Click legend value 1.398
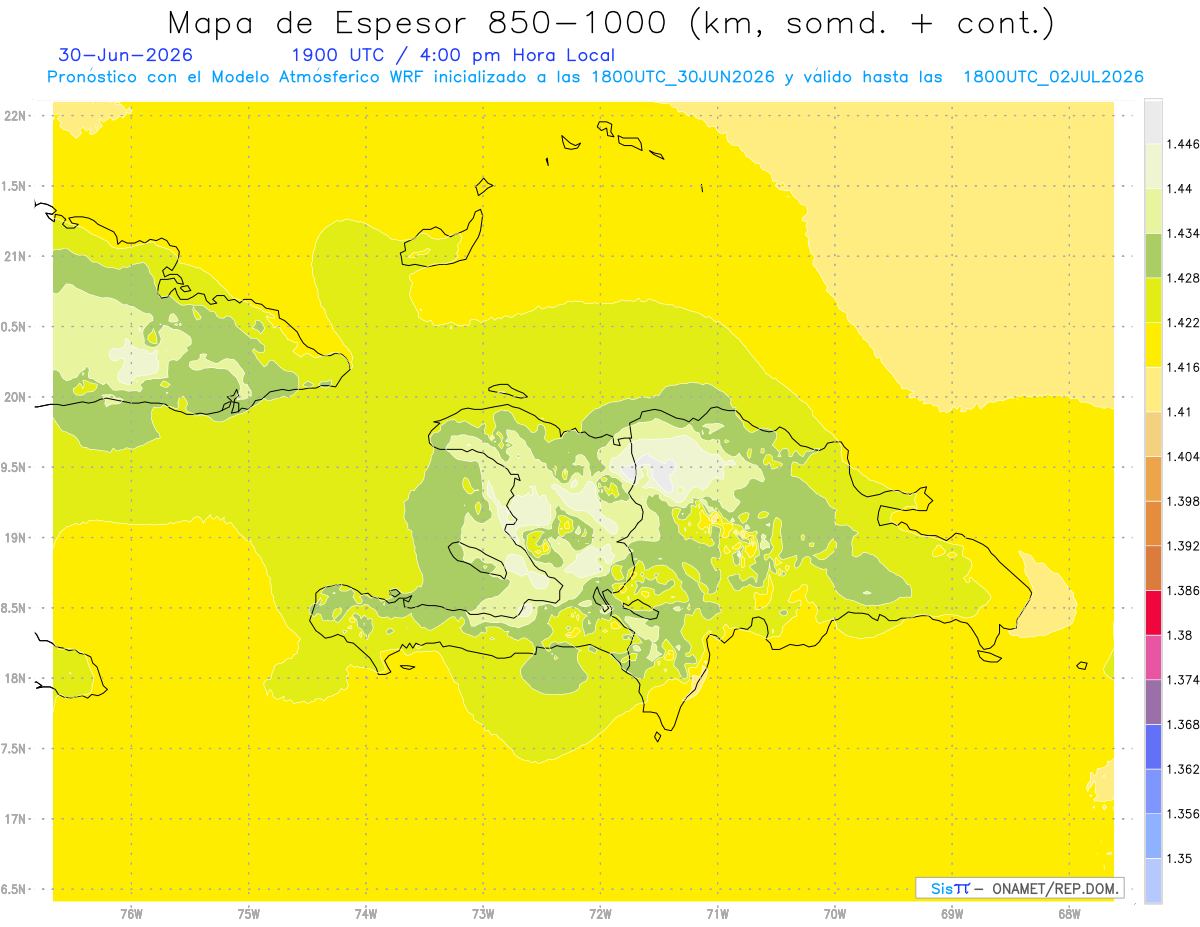The width and height of the screenshot is (1200, 927). tap(1181, 501)
